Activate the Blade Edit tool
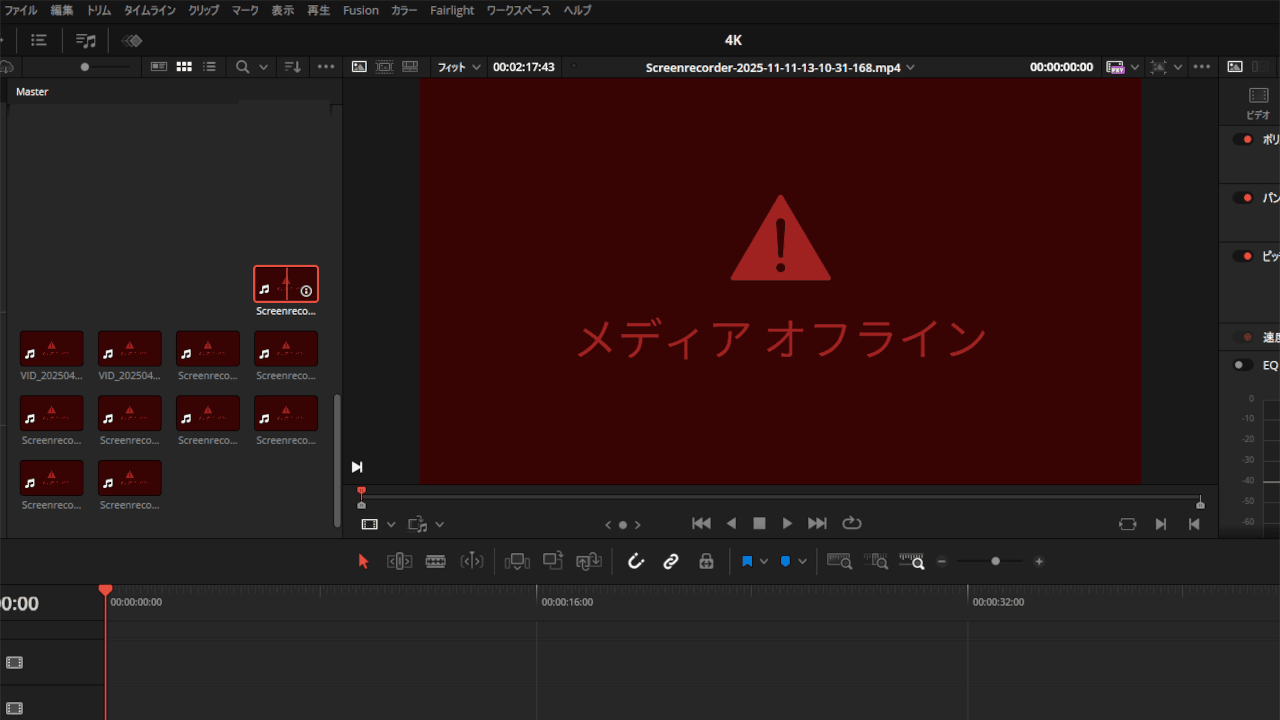 (435, 562)
